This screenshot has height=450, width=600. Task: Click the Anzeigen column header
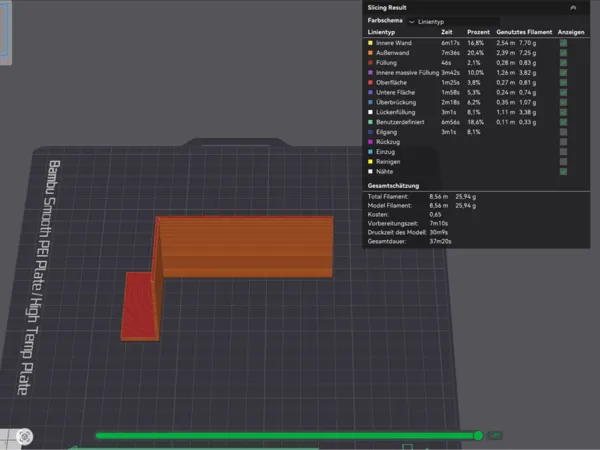[571, 32]
